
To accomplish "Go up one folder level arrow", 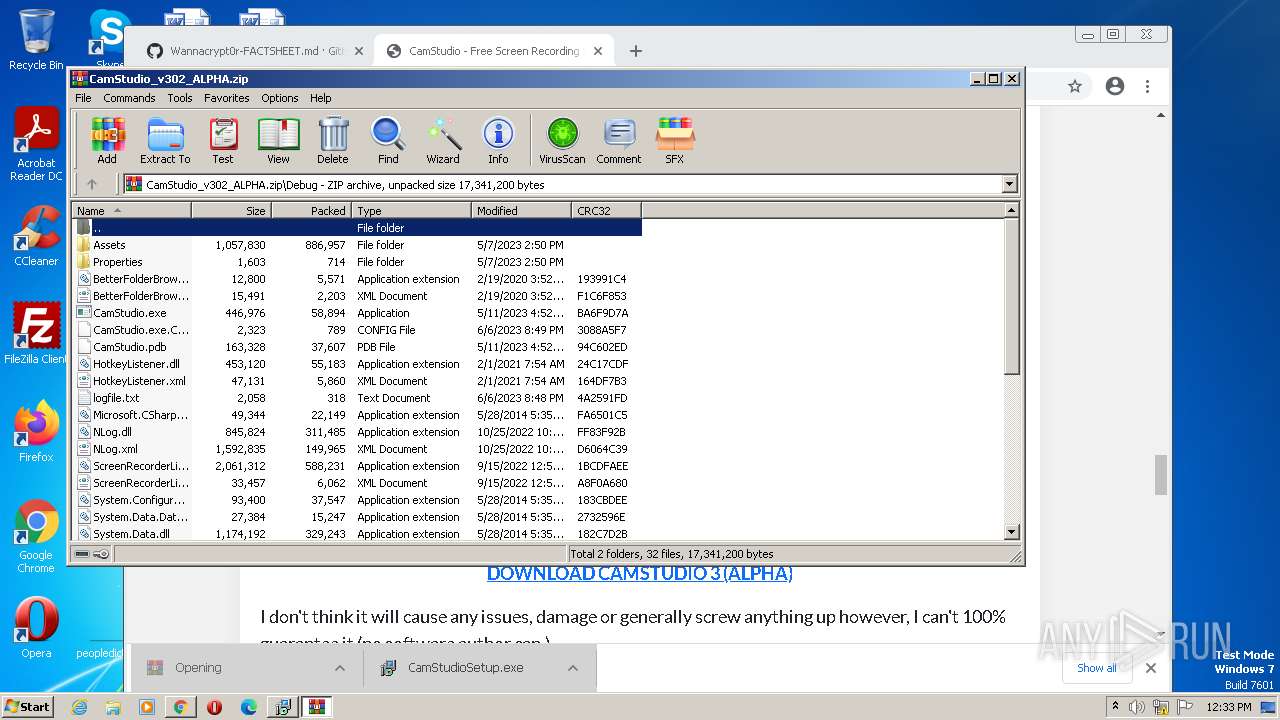I will tap(92, 184).
